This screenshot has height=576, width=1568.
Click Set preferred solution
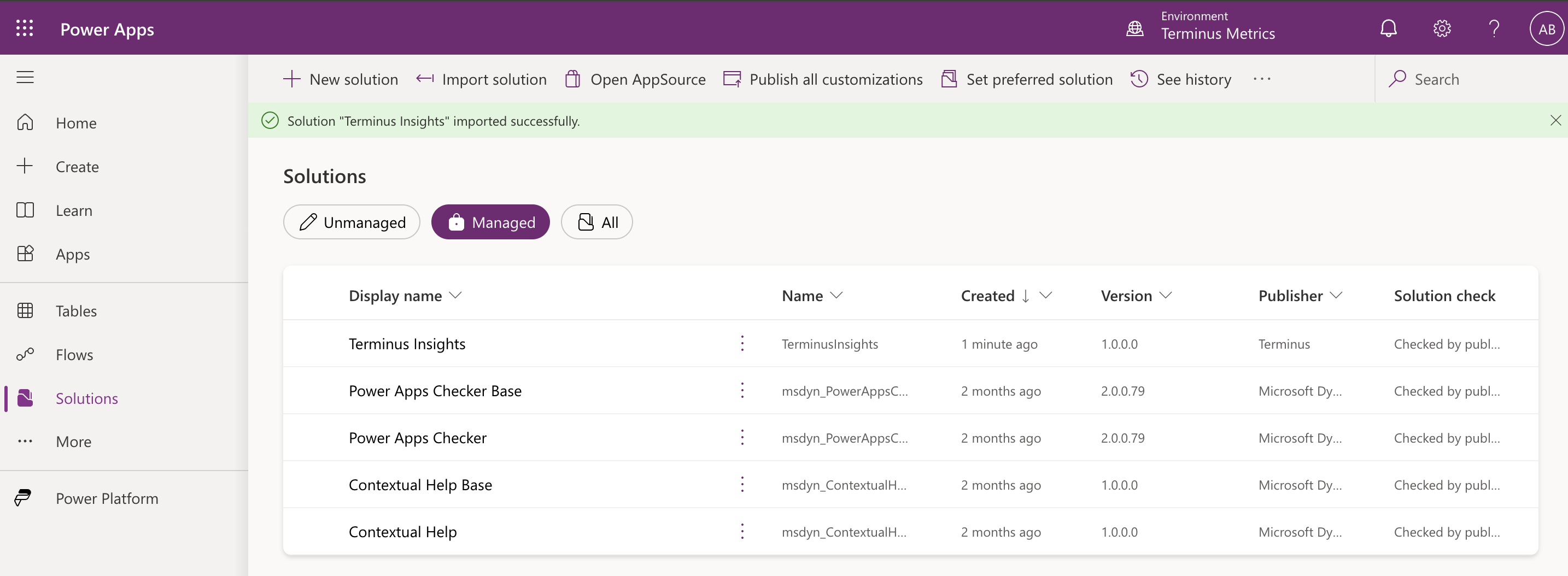pyautogui.click(x=1026, y=79)
